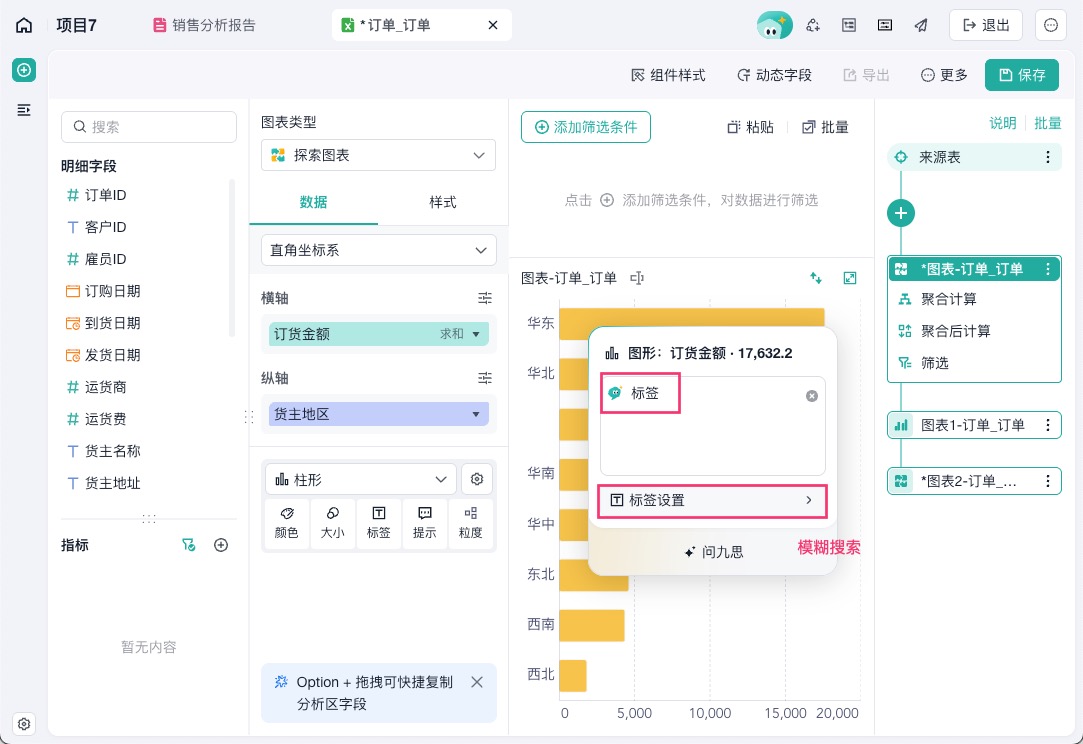This screenshot has width=1083, height=744.
Task: Click the green add-new plus icon in left sidebar
Action: point(24,70)
